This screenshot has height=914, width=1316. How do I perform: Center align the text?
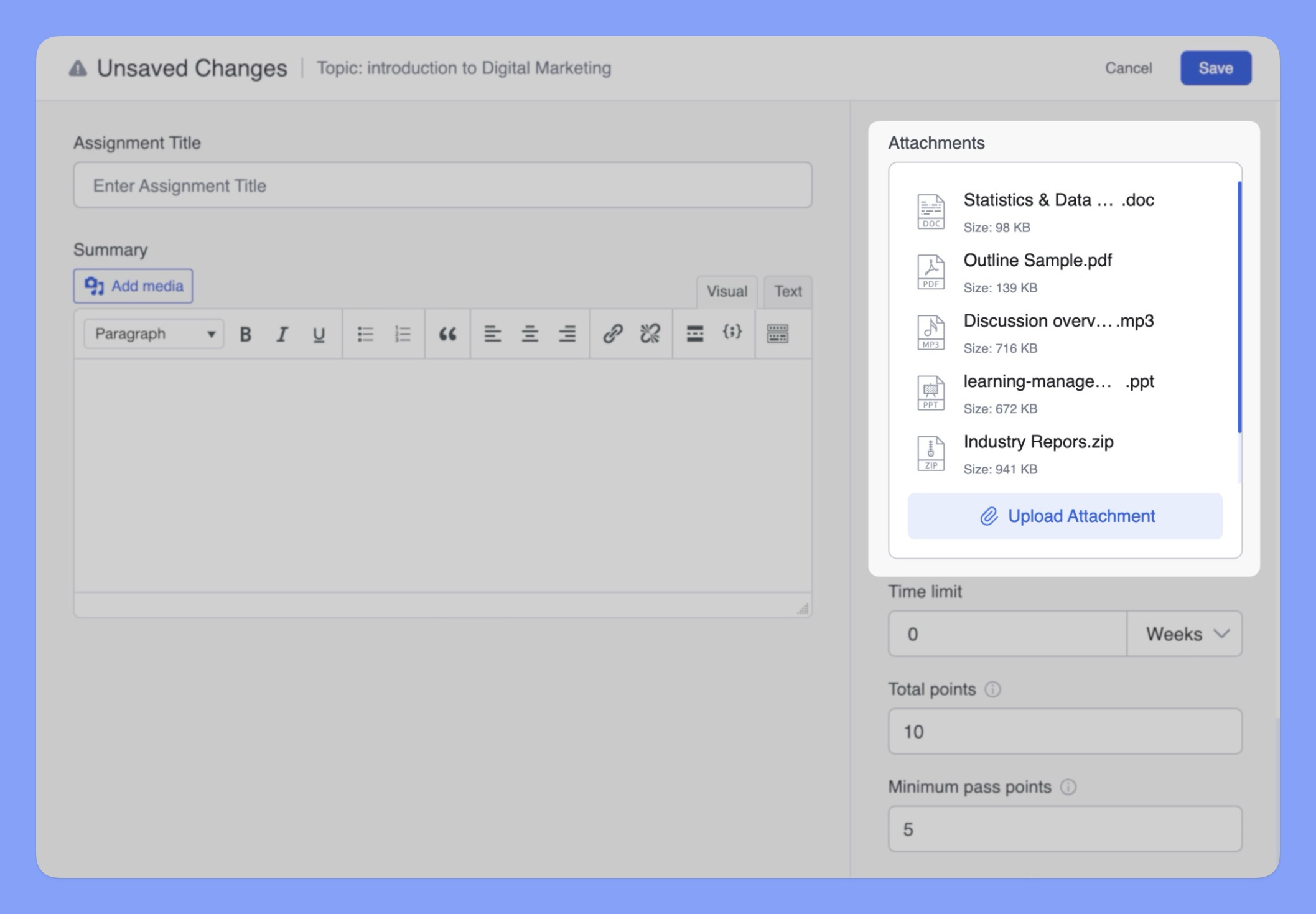tap(530, 335)
